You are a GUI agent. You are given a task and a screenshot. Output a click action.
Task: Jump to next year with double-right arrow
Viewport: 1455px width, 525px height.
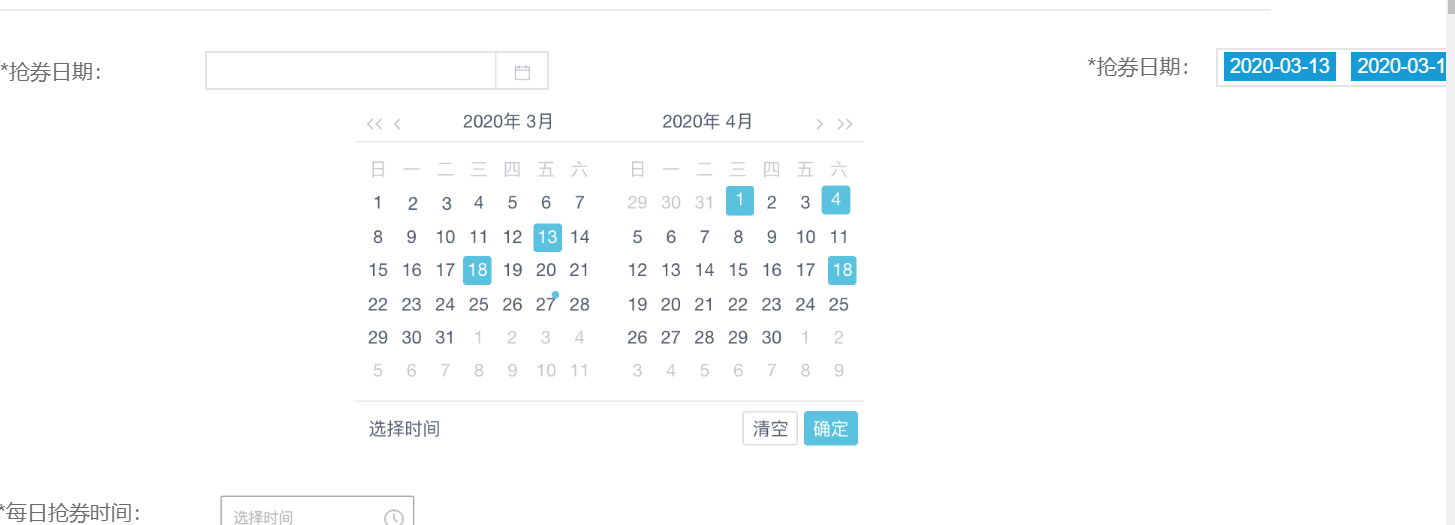click(x=845, y=124)
